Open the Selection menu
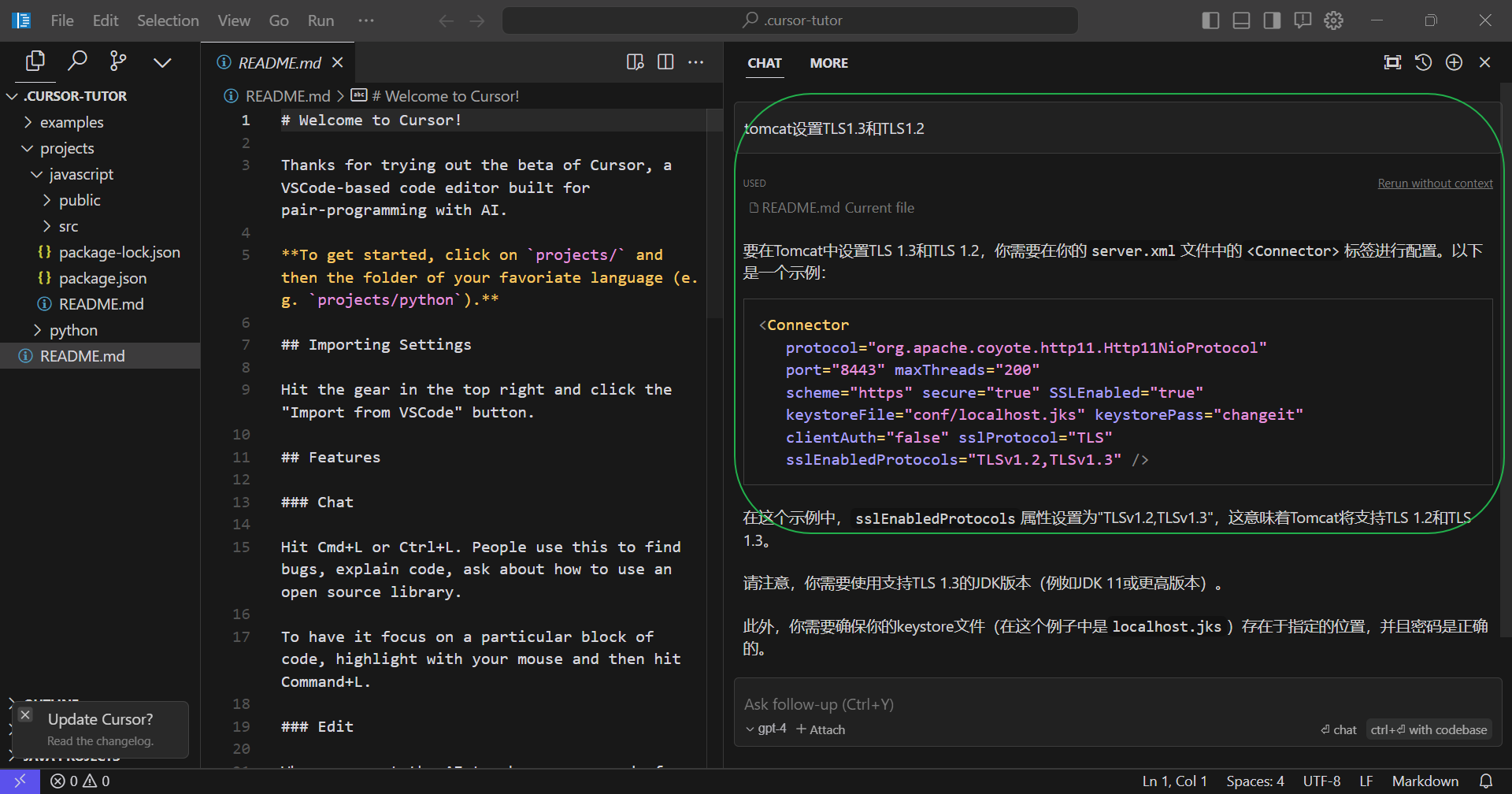 168,20
